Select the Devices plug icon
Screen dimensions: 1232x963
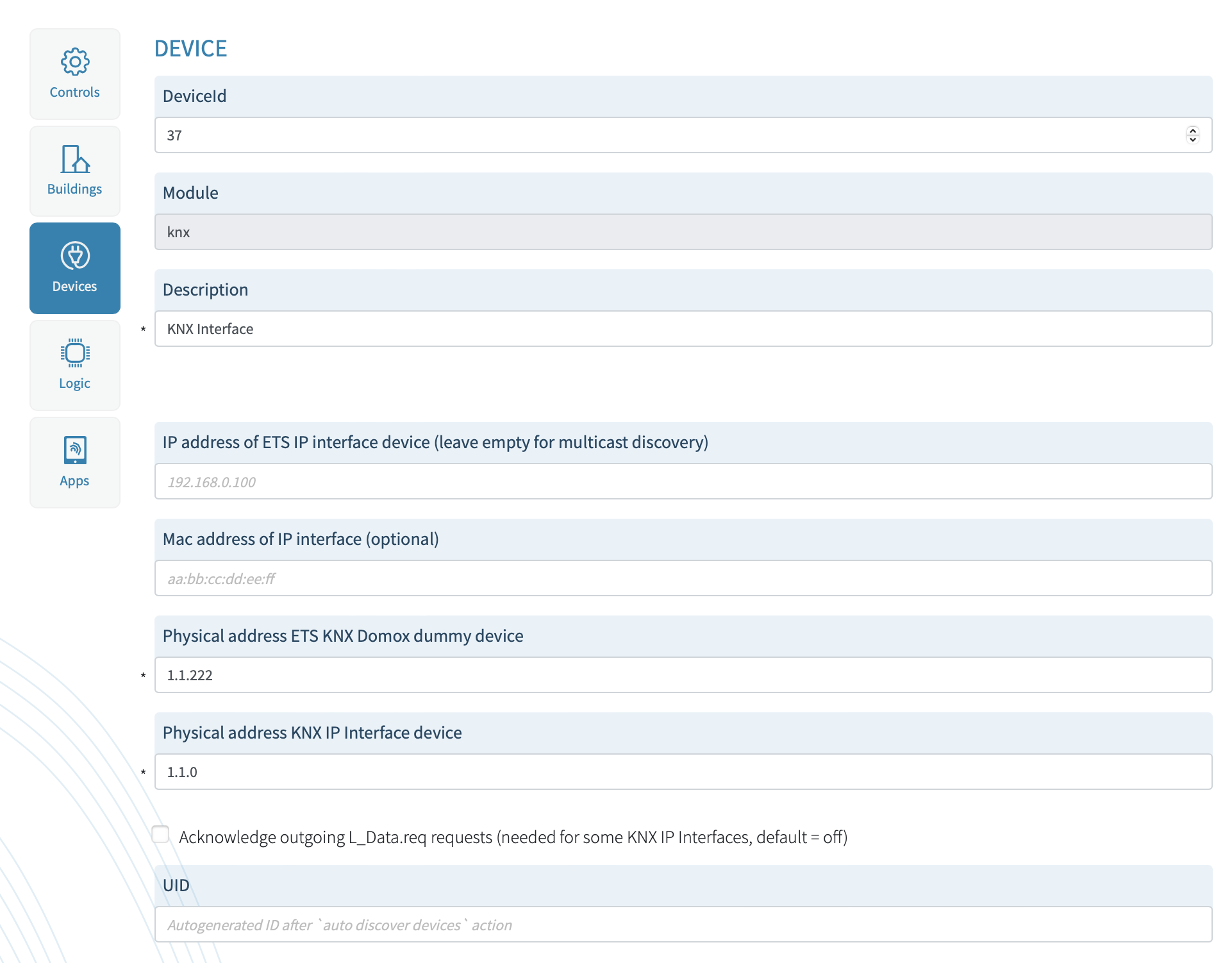(75, 256)
